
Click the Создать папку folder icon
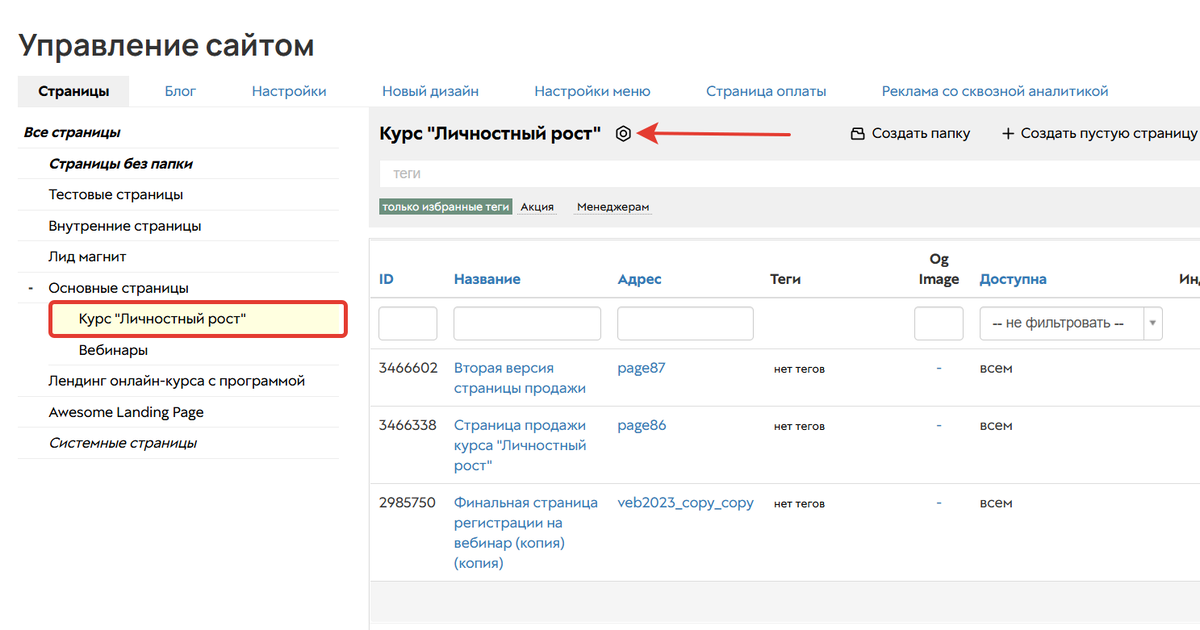(x=857, y=134)
